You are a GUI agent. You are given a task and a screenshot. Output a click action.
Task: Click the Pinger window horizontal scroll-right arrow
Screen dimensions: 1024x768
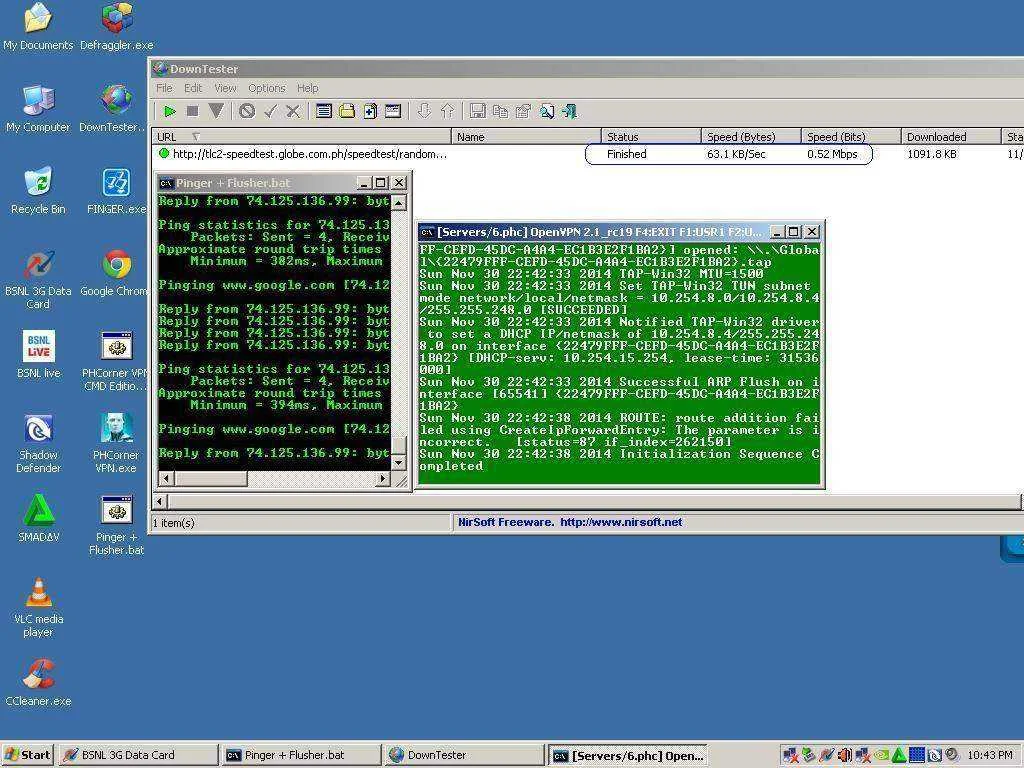(383, 479)
